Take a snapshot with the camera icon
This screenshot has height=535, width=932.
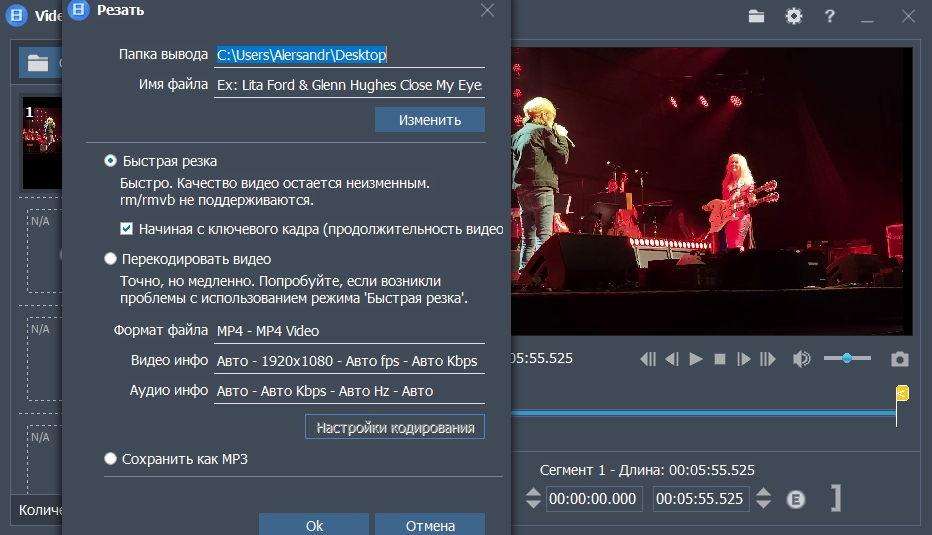pyautogui.click(x=900, y=359)
